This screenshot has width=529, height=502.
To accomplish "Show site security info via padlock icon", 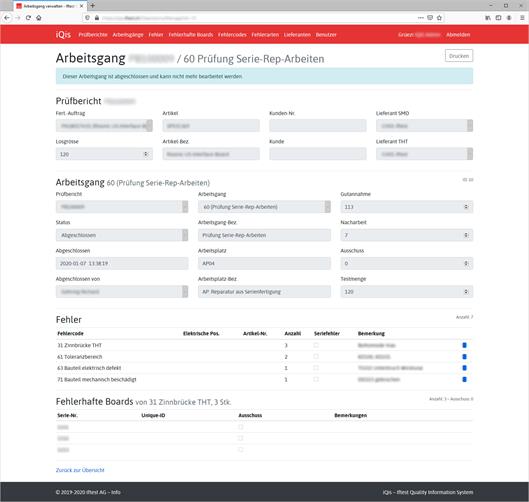I will tap(97, 18).
